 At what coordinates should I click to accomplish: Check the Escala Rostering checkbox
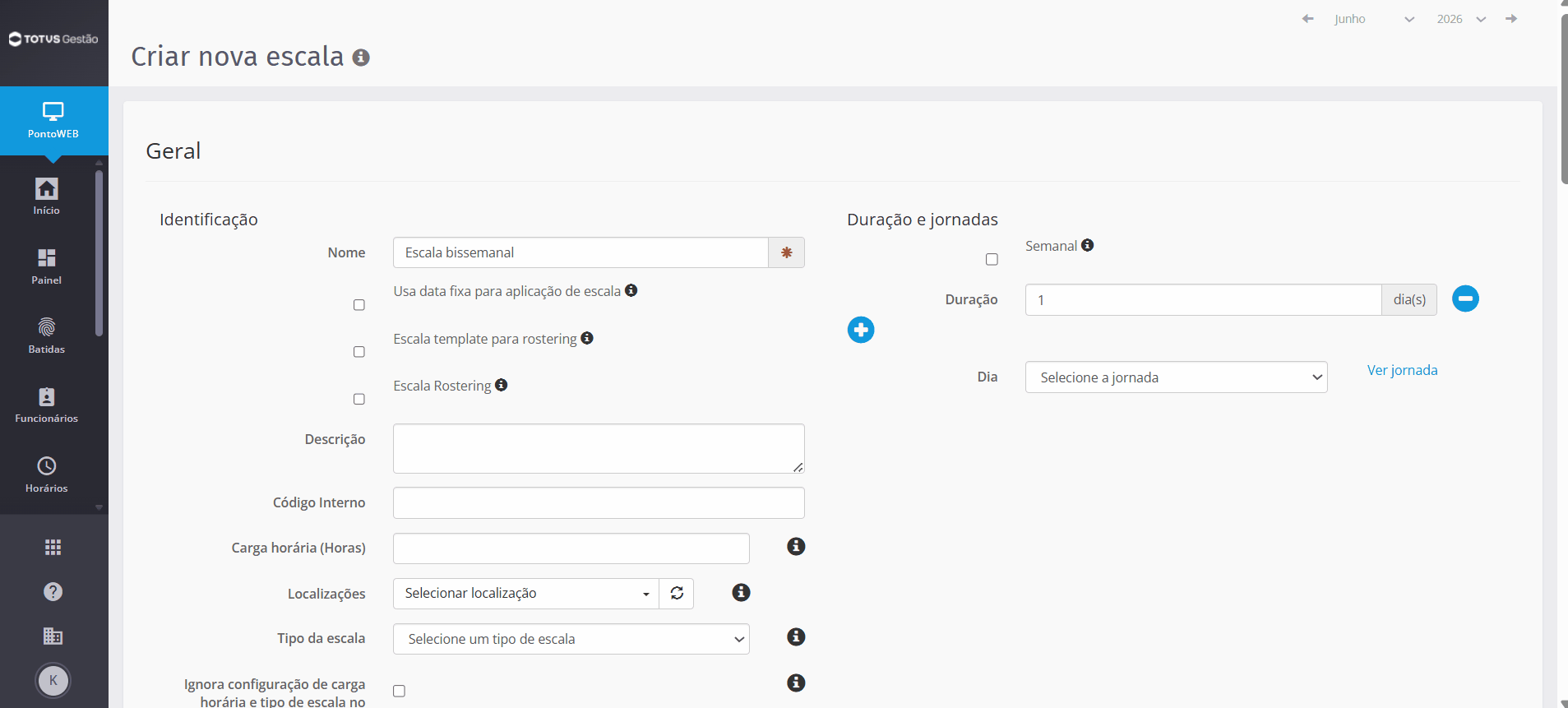359,399
